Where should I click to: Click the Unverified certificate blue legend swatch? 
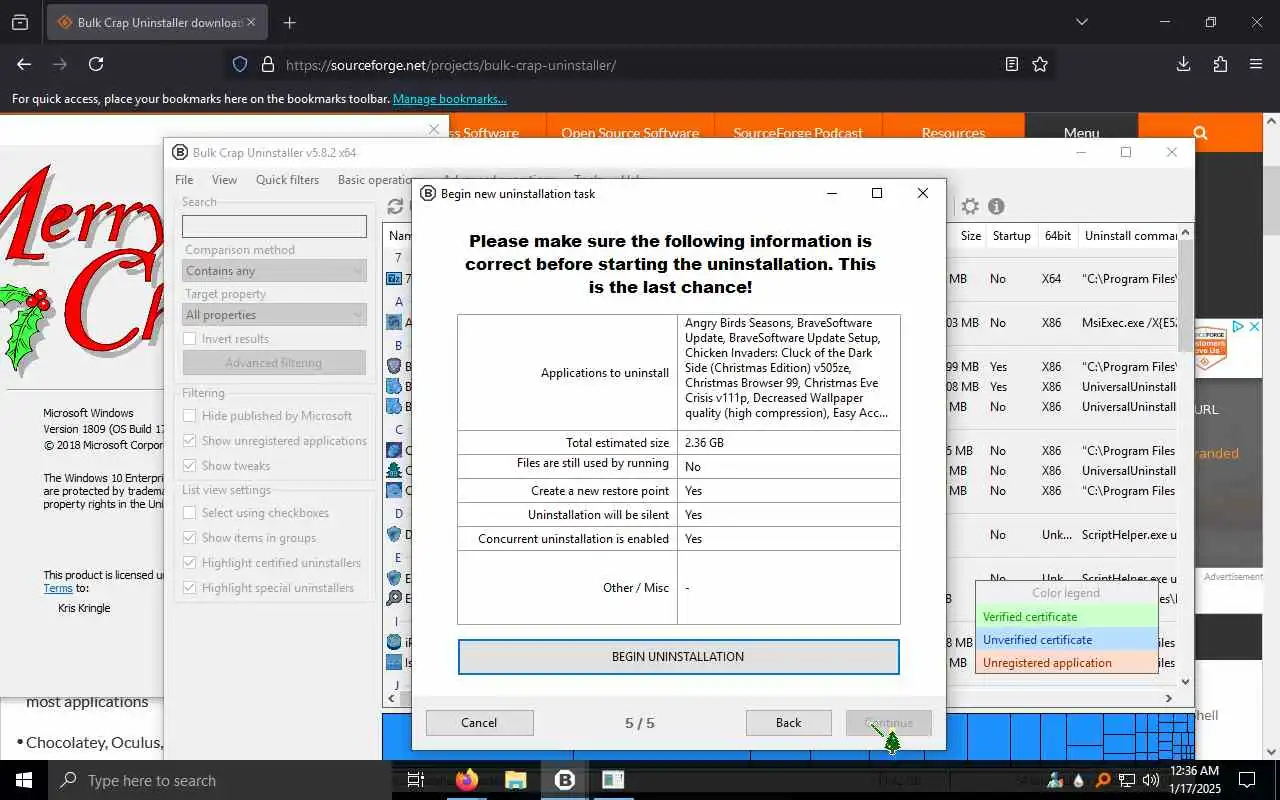click(x=1066, y=640)
